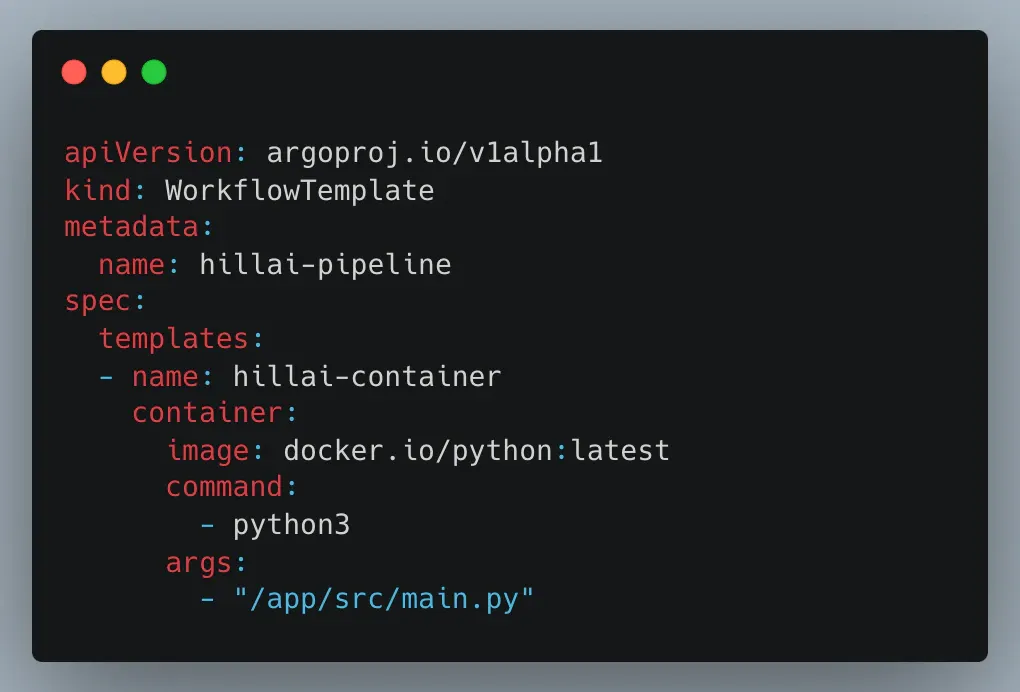This screenshot has width=1020, height=692.
Task: Click the kind key
Action: pyautogui.click(x=98, y=191)
